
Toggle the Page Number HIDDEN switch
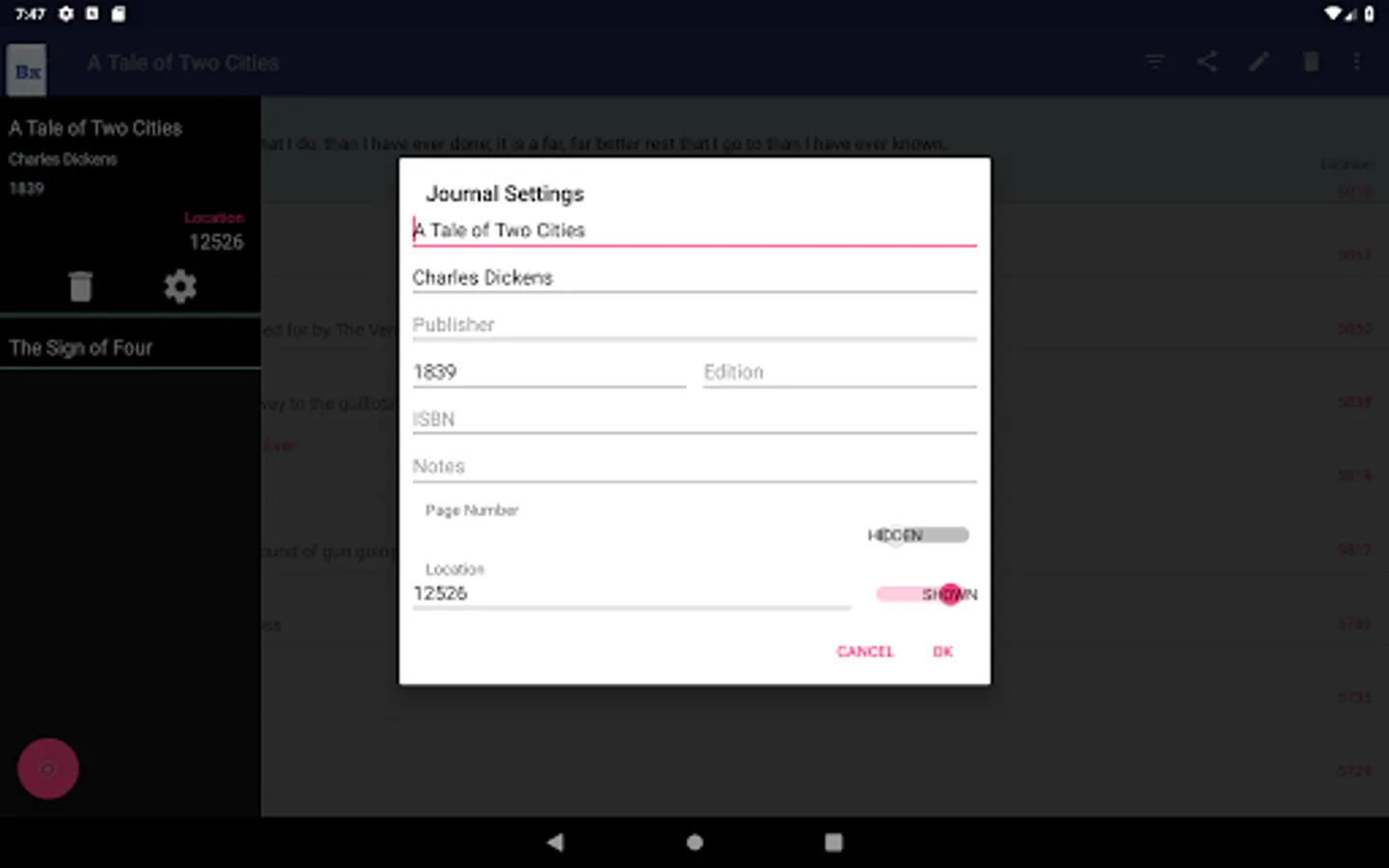pyautogui.click(x=918, y=535)
